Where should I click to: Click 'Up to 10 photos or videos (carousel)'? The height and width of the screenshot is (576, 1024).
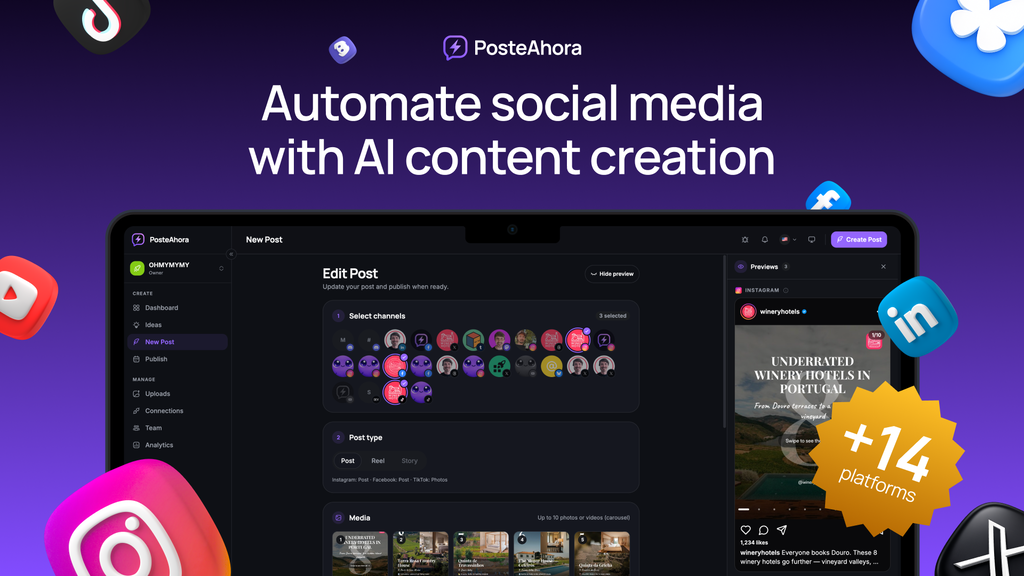tap(584, 518)
